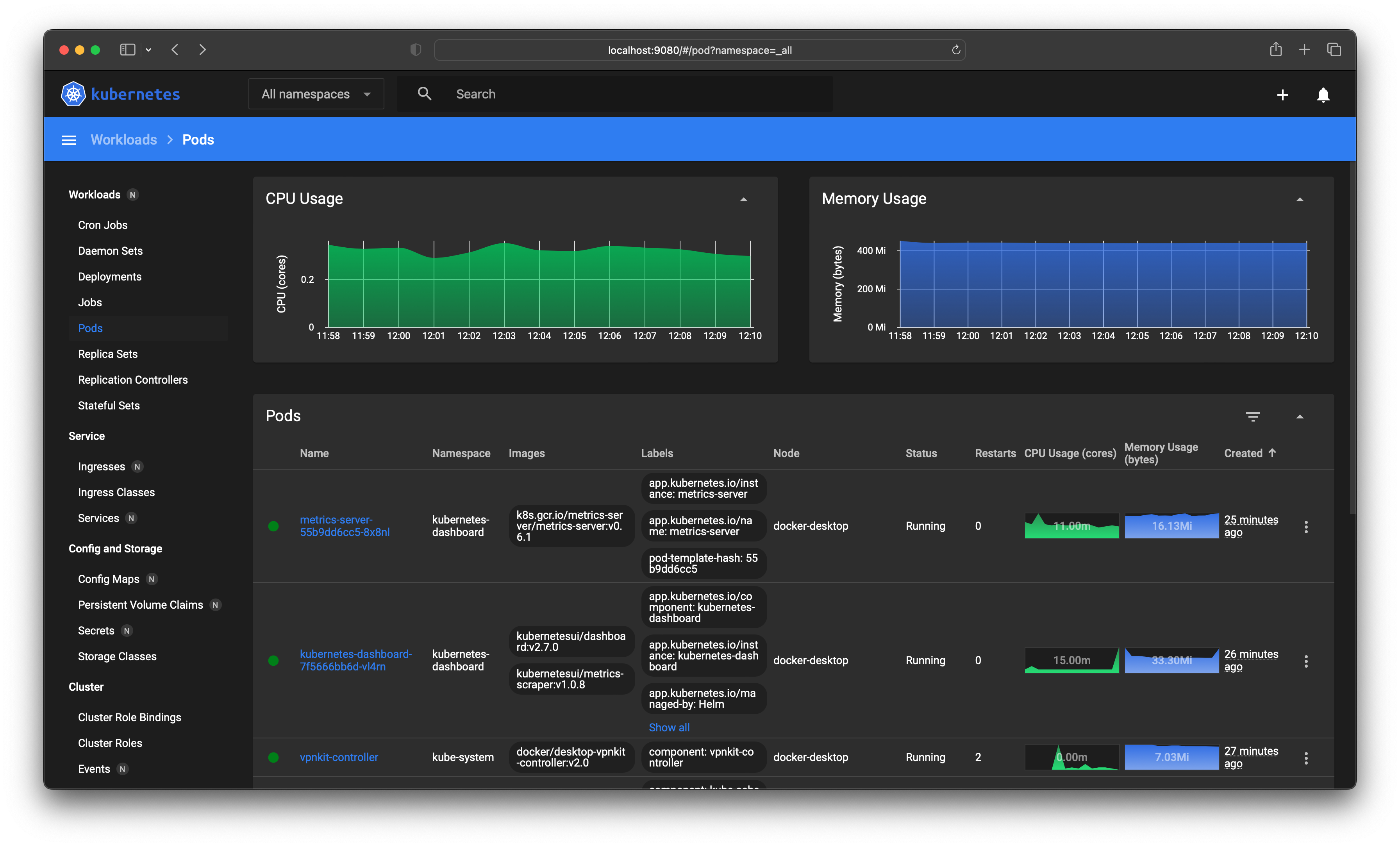This screenshot has height=847, width=1400.
Task: Click the three-dot menu for metrics-server pod
Action: [x=1307, y=526]
